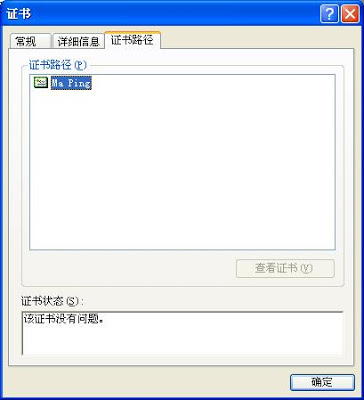
Task: Click the highlighted Ma Ping text label
Action: [71, 83]
